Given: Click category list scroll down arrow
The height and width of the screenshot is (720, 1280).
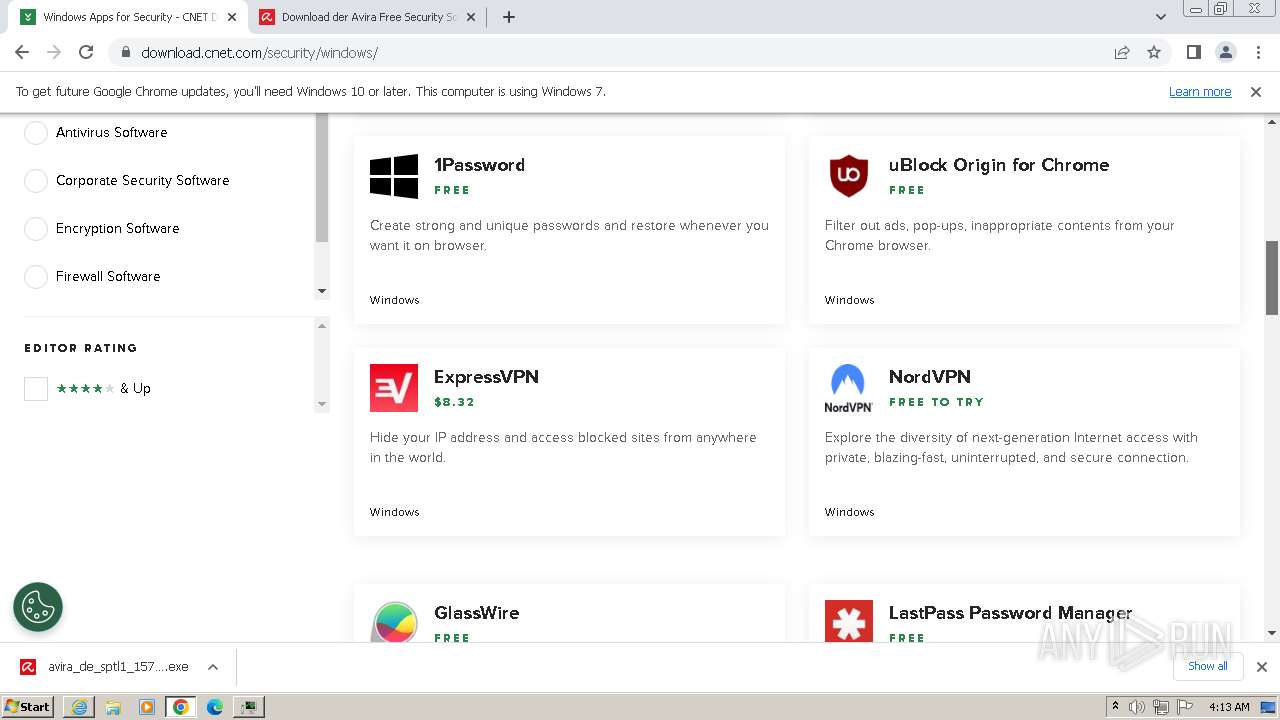Looking at the screenshot, I should point(322,291).
